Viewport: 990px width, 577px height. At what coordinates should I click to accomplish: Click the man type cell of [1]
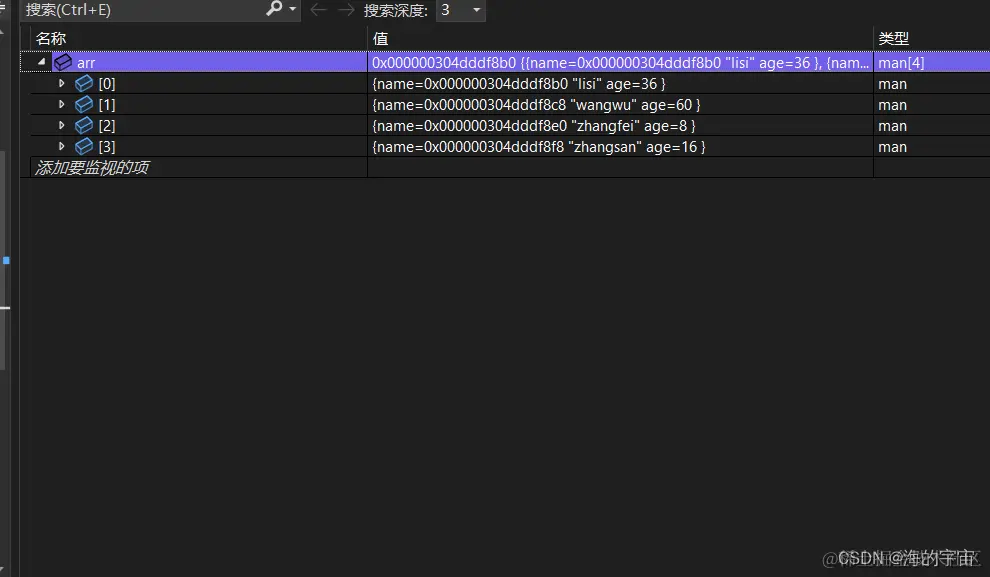[x=892, y=105]
